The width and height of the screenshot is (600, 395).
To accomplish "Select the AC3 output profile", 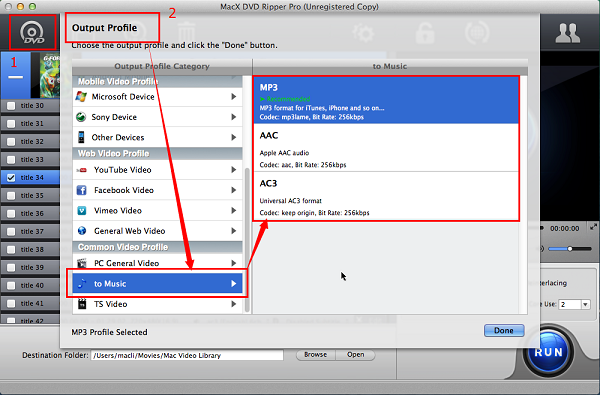I will (x=386, y=196).
